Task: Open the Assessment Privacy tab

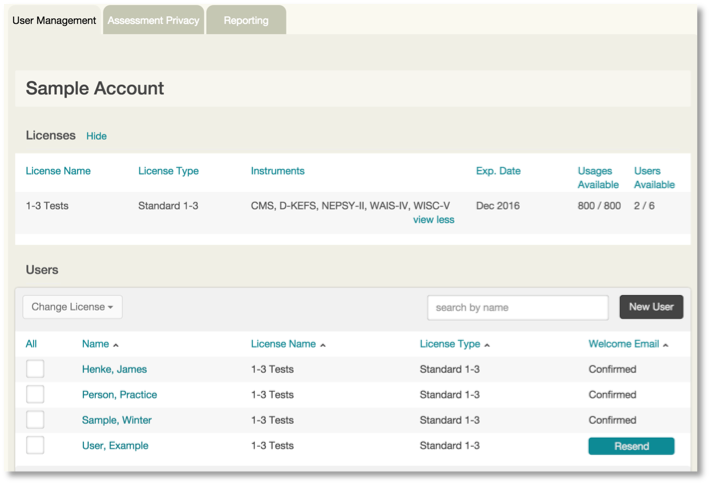Action: pos(153,20)
